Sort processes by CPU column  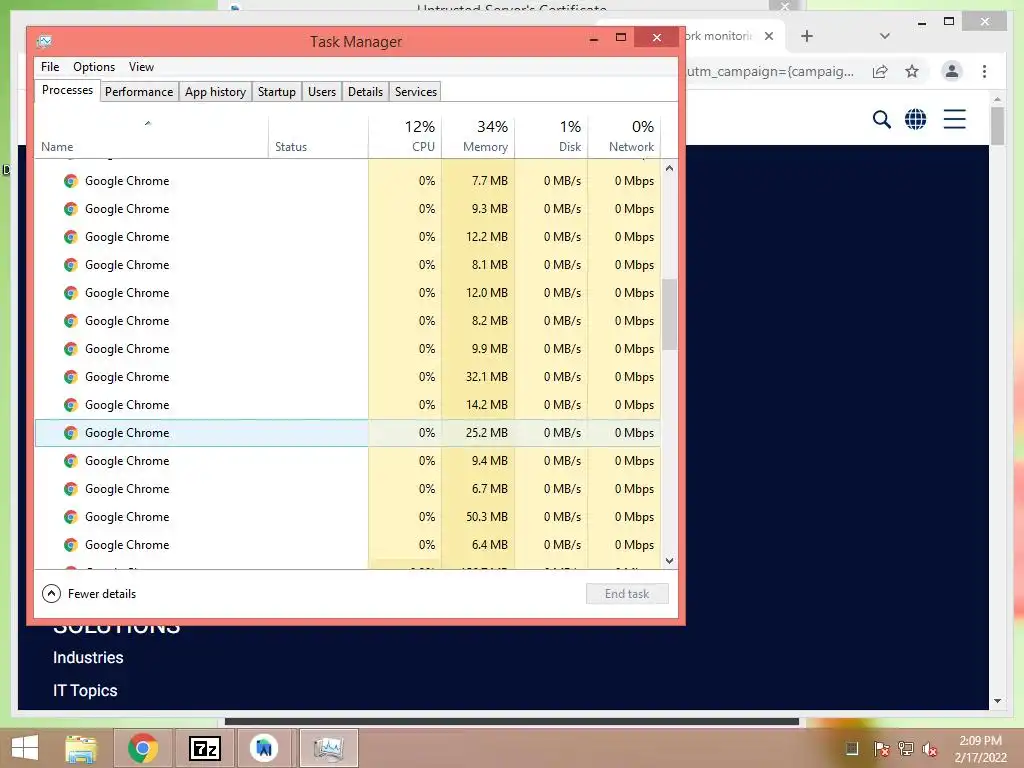[x=405, y=137]
